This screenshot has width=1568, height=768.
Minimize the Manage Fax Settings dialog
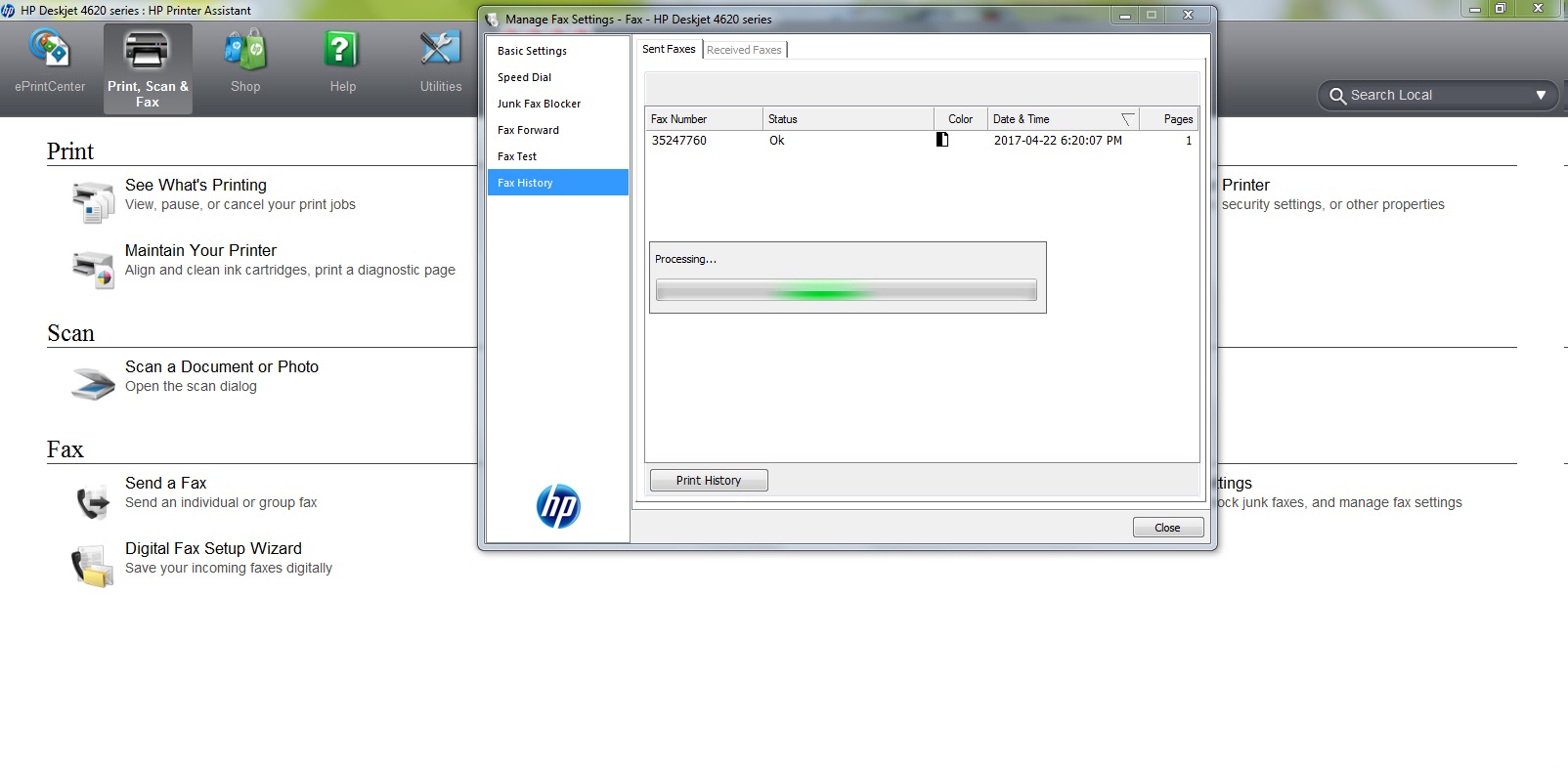(x=1124, y=15)
